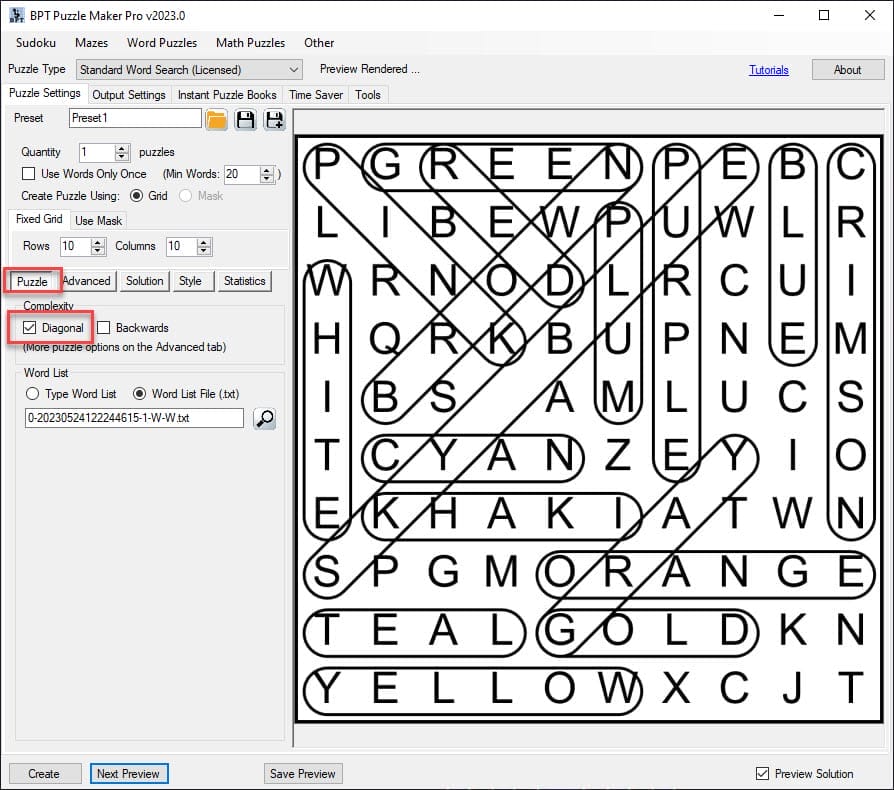Viewport: 894px width, 790px height.
Task: Click the Statistics button
Action: pos(244,281)
